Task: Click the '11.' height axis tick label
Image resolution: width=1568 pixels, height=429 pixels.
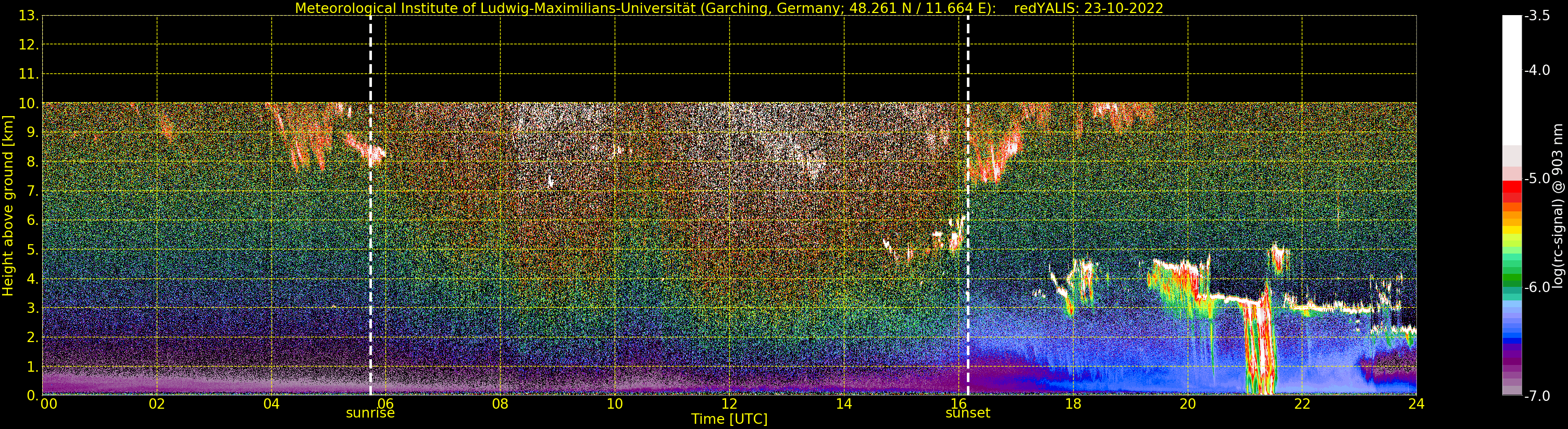Action: point(29,74)
